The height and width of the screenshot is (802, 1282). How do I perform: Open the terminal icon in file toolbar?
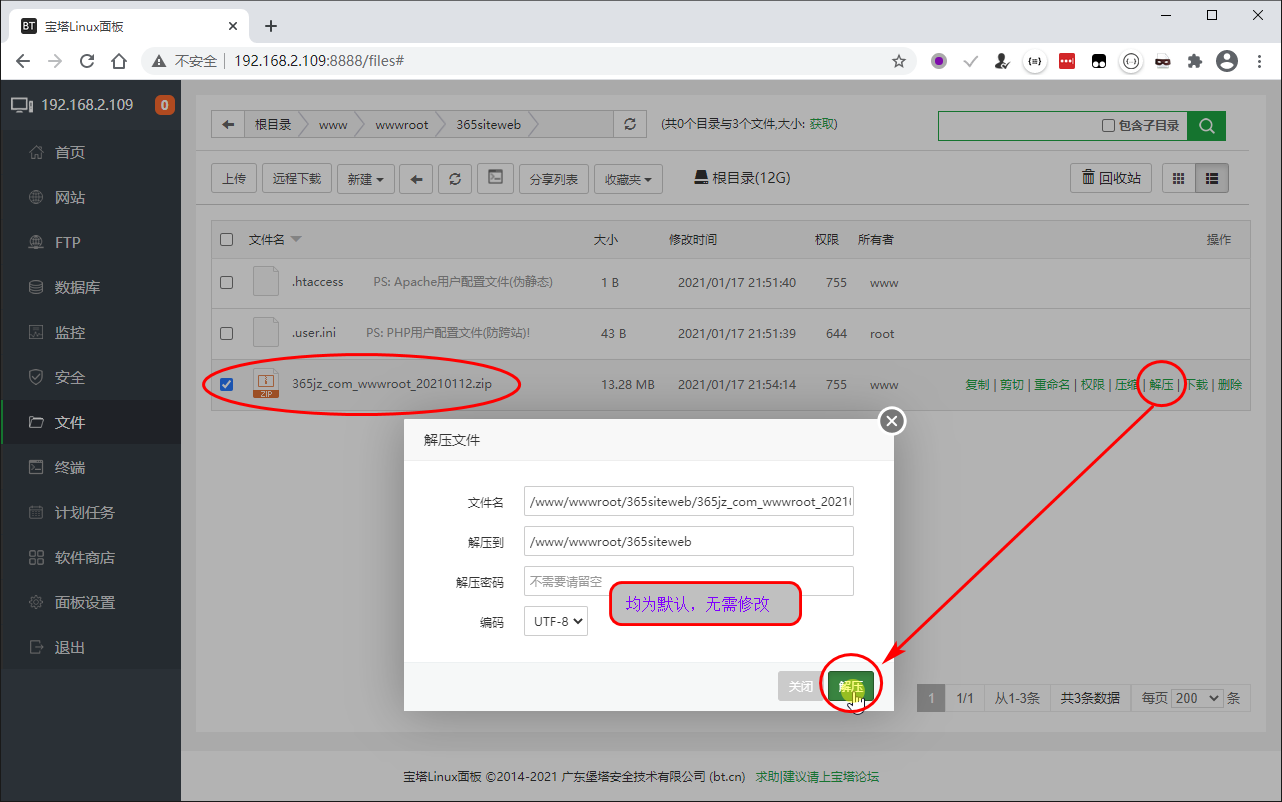pyautogui.click(x=495, y=179)
